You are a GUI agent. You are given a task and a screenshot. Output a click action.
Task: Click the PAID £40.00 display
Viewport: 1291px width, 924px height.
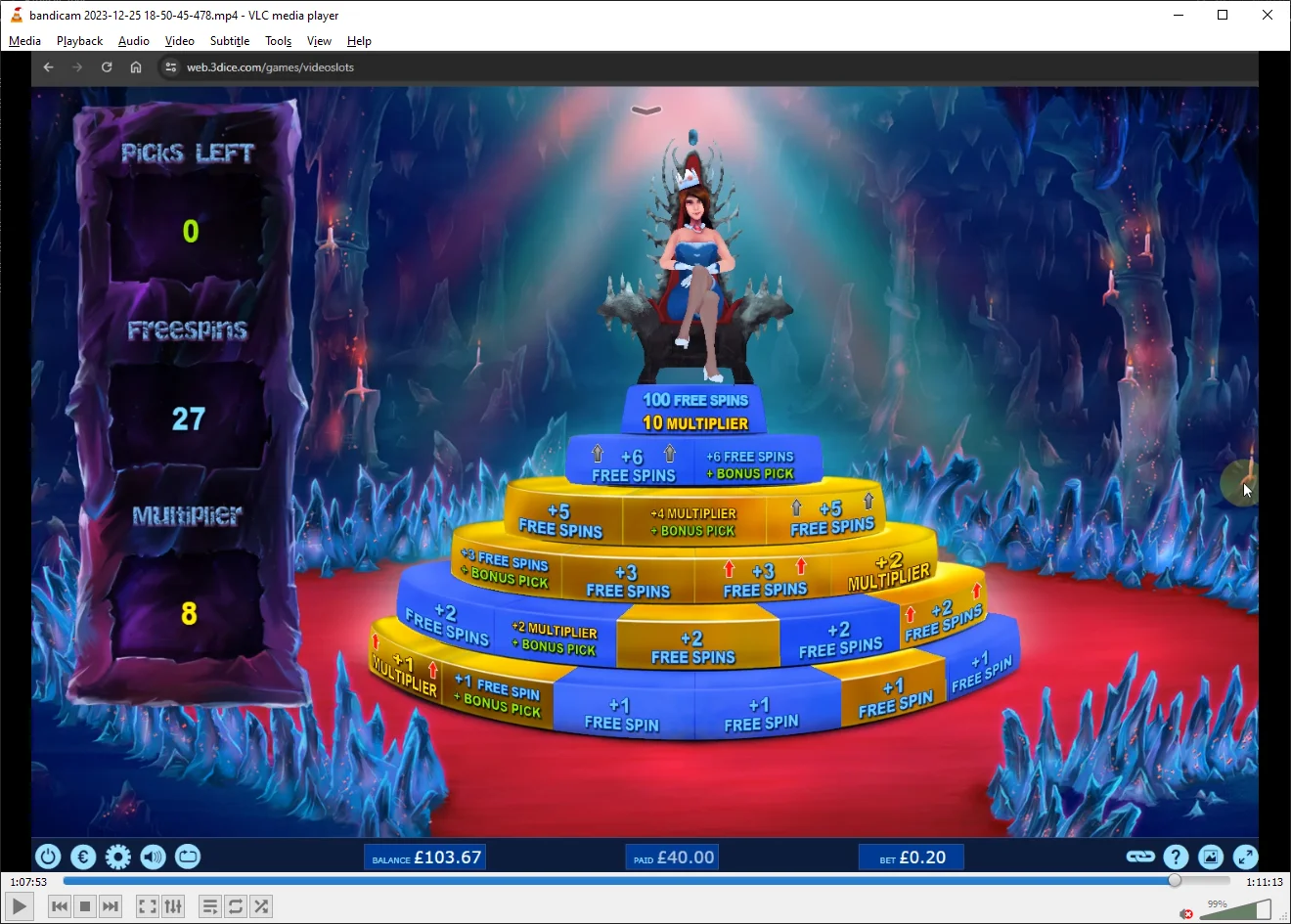[x=673, y=858]
